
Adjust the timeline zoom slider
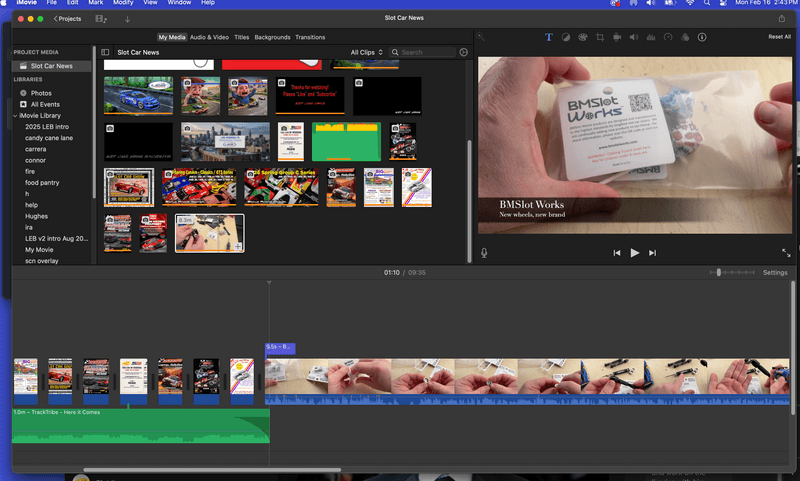(x=719, y=272)
